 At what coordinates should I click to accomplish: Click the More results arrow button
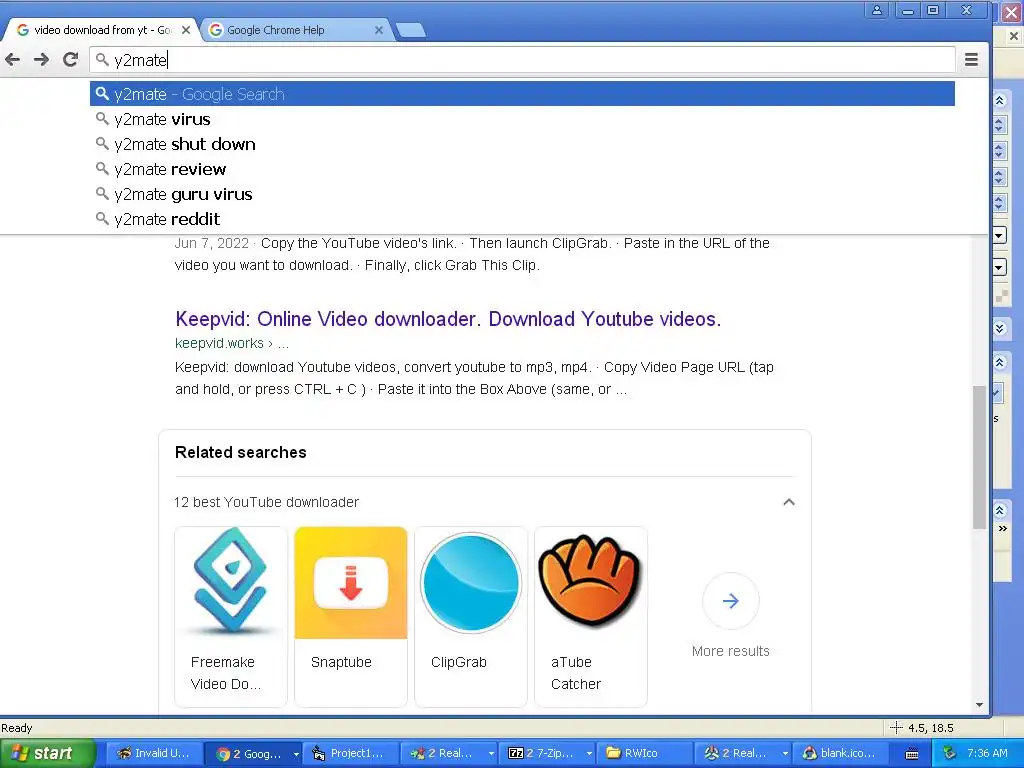[x=731, y=601]
